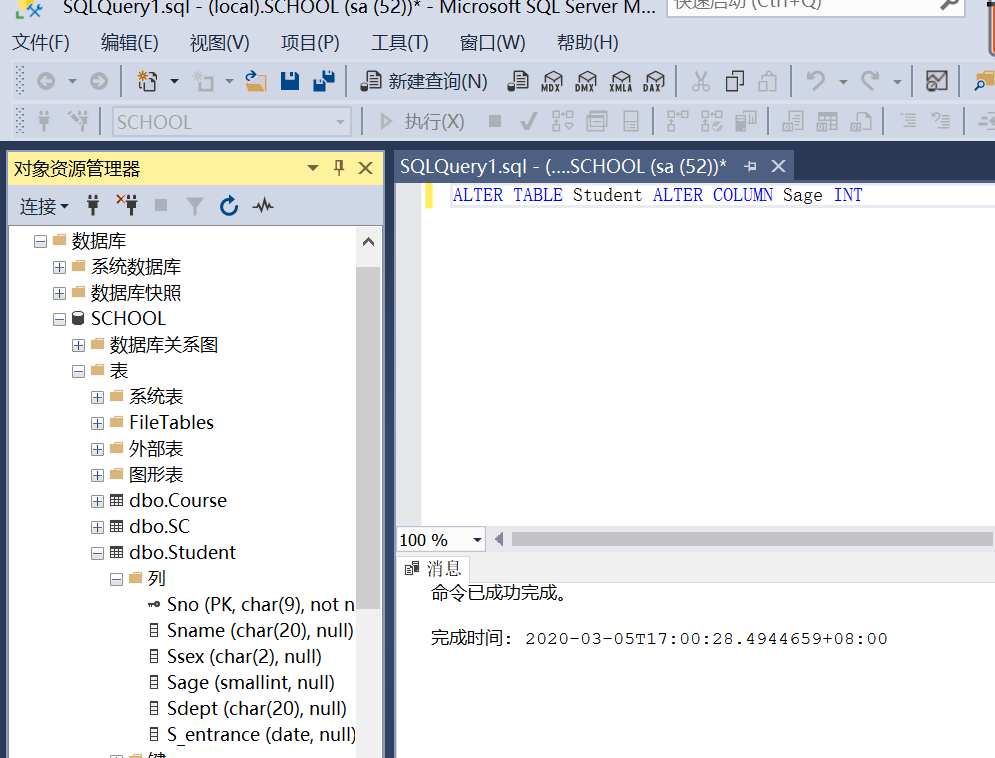Collapse the dbo.Student table node
995x758 pixels.
click(97, 553)
